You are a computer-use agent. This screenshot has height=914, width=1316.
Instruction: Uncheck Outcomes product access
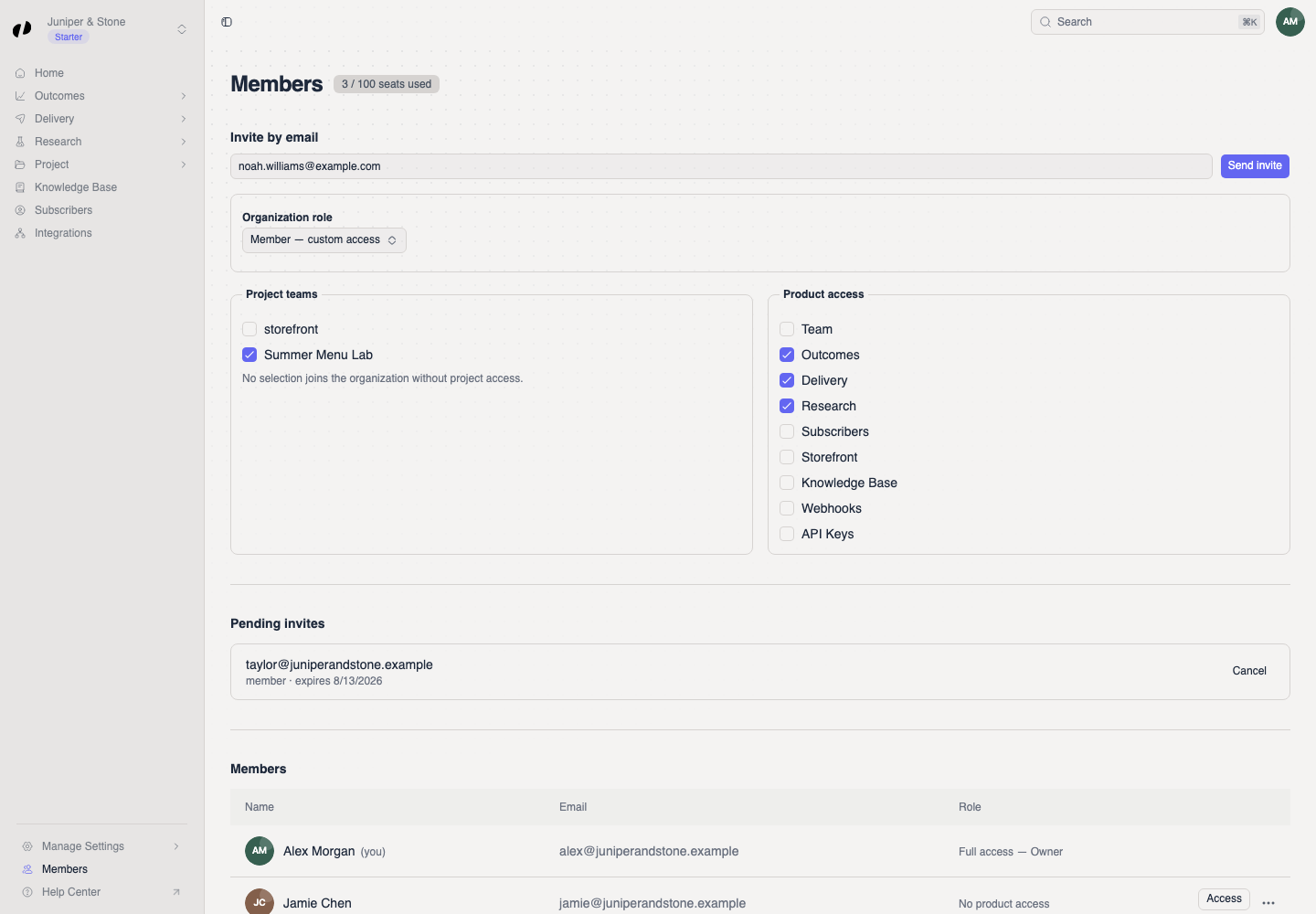pyautogui.click(x=787, y=355)
